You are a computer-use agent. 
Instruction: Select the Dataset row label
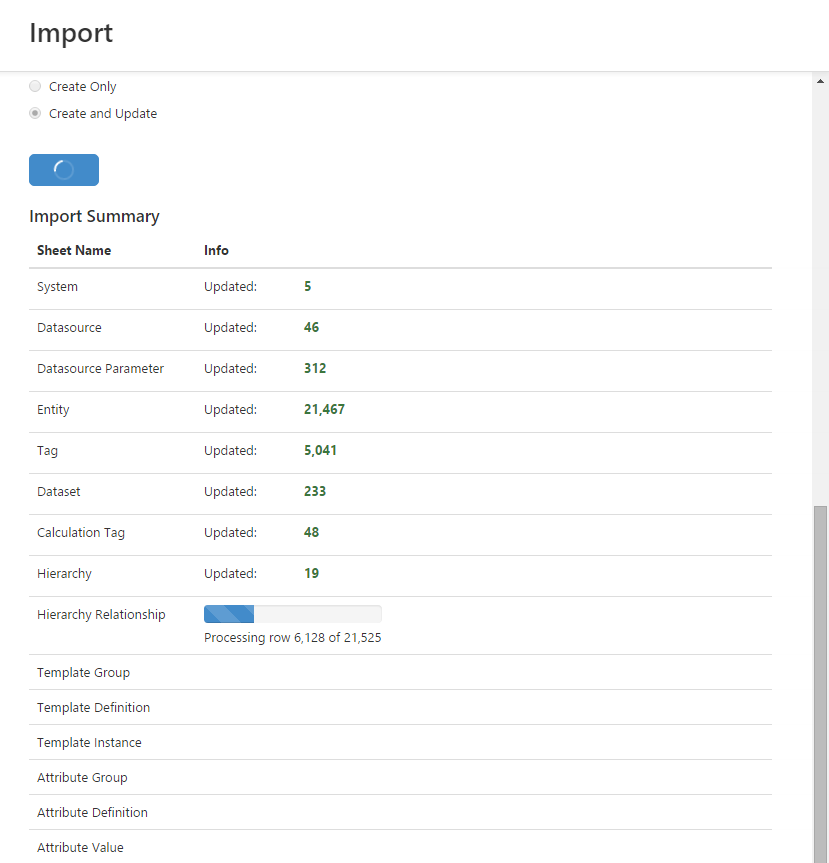[59, 492]
